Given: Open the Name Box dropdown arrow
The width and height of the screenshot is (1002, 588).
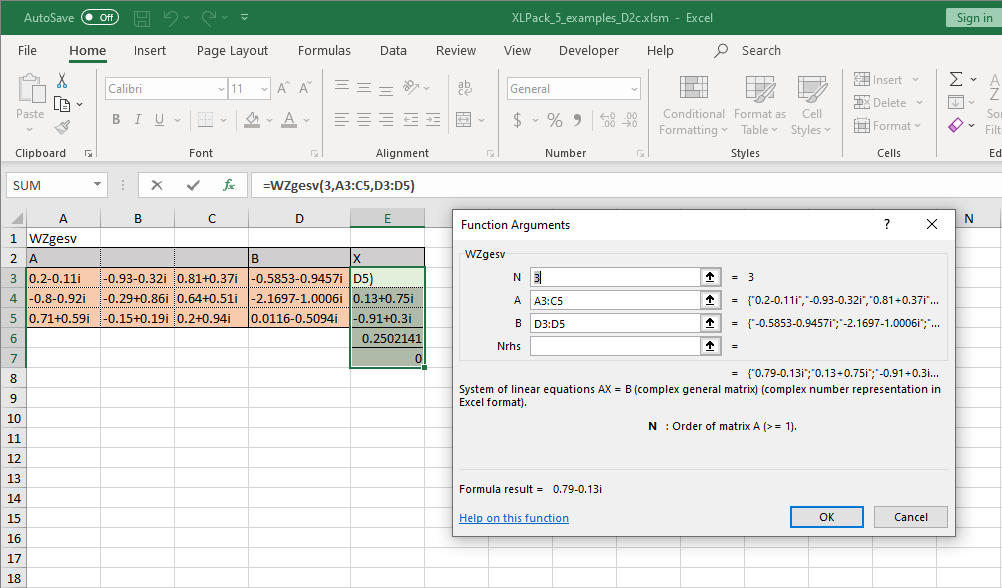Looking at the screenshot, I should point(97,185).
